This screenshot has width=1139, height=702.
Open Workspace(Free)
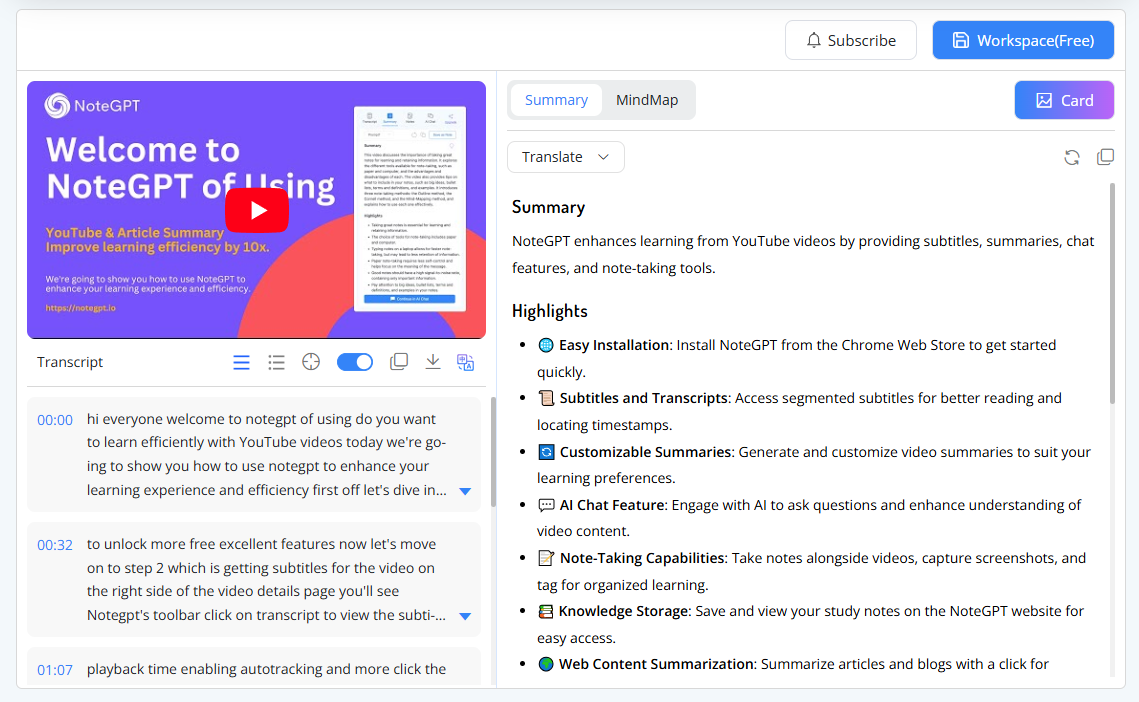coord(1023,40)
